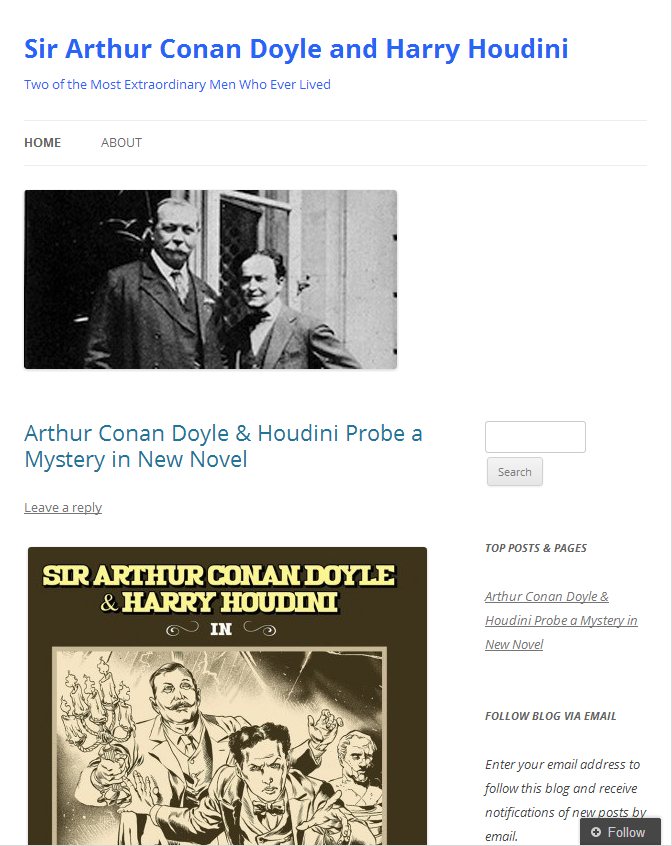Click the plus icon on Follow button
The width and height of the screenshot is (672, 846).
click(x=595, y=832)
